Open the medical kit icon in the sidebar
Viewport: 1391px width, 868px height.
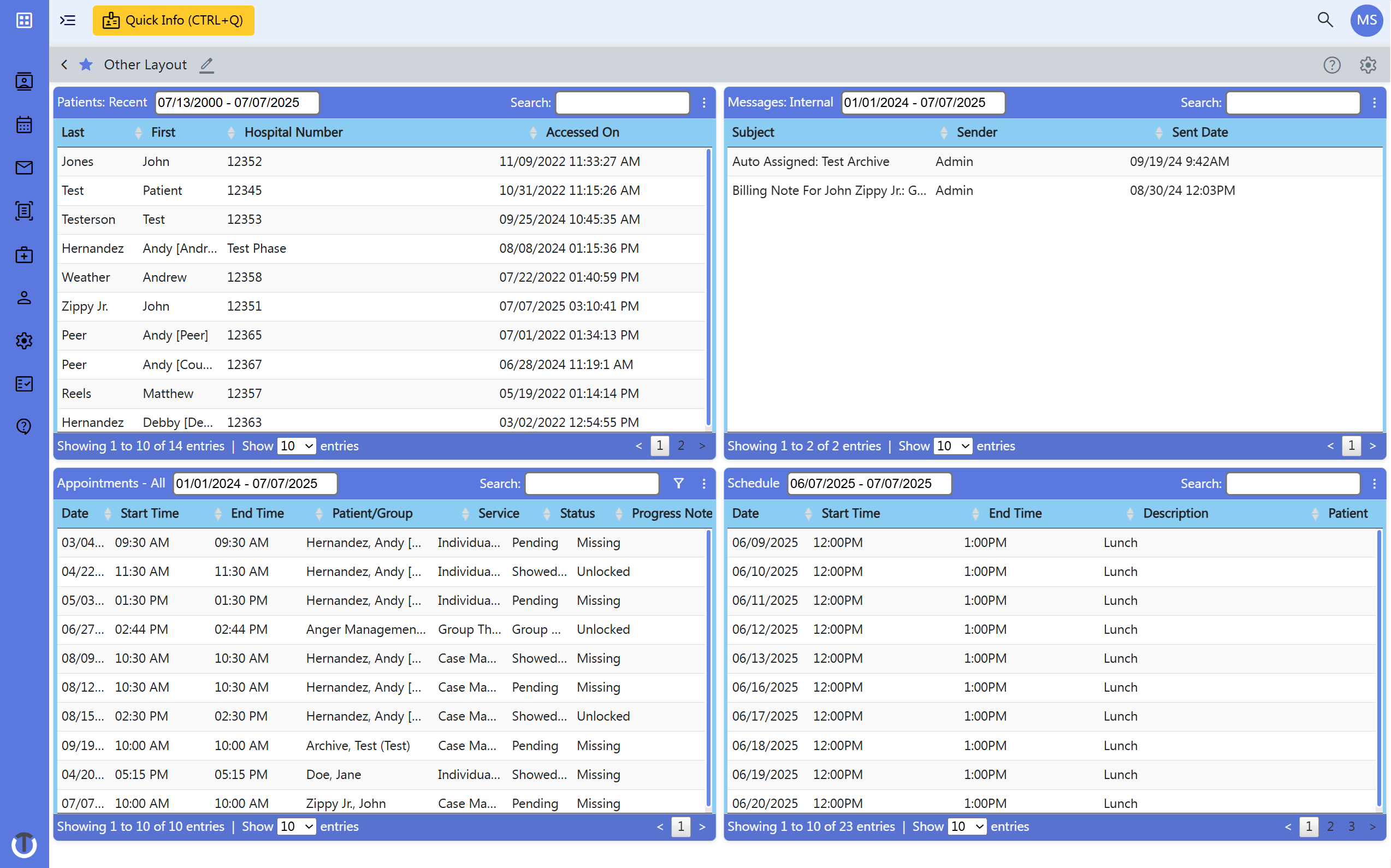point(23,255)
